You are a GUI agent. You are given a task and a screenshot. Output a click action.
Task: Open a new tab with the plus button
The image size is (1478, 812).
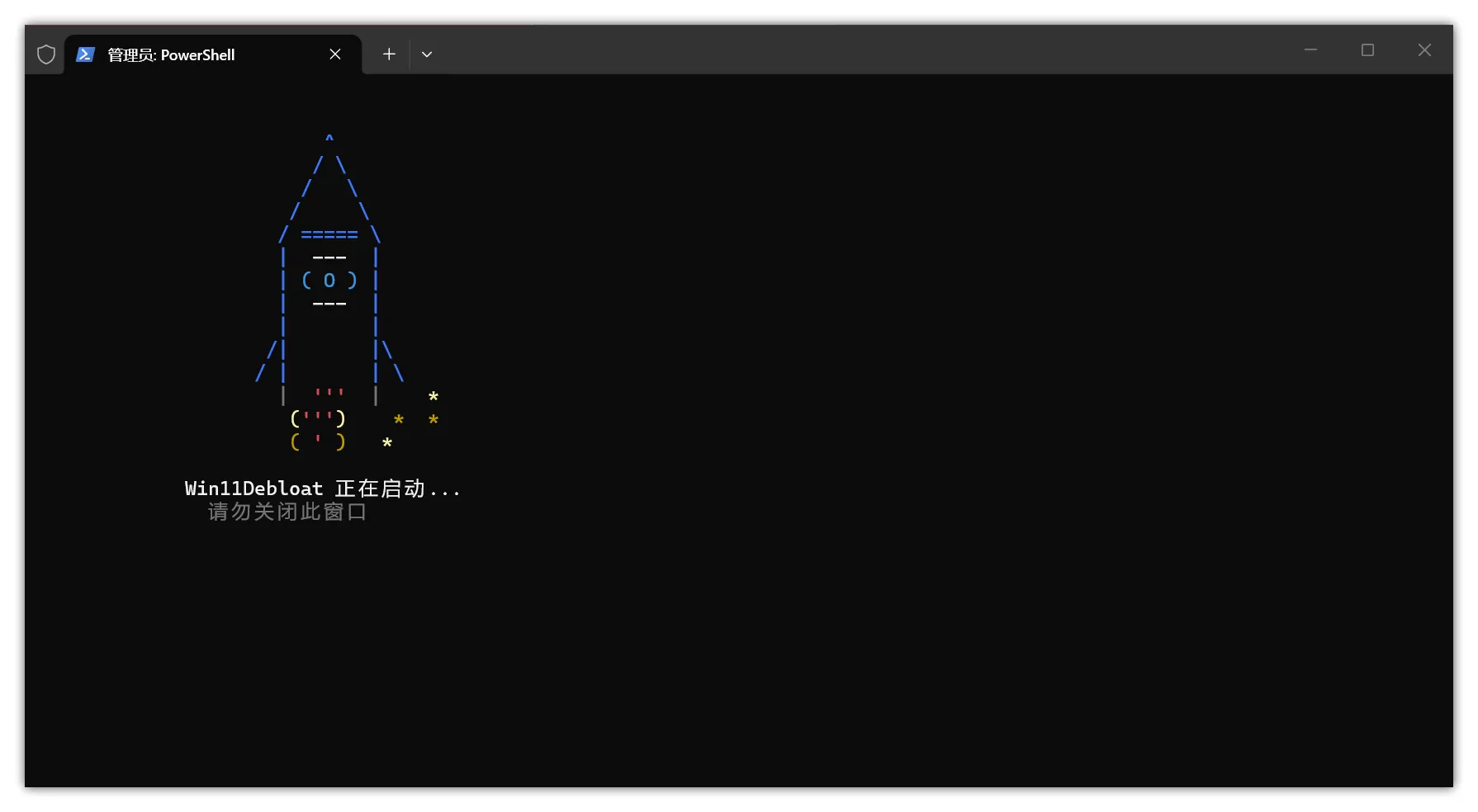(389, 54)
